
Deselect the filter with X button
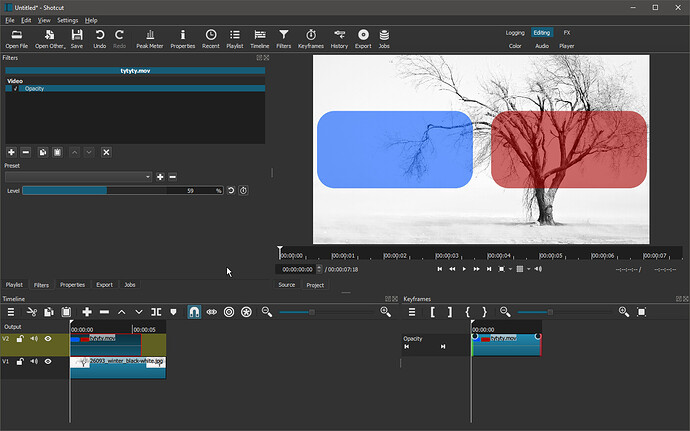pyautogui.click(x=106, y=152)
